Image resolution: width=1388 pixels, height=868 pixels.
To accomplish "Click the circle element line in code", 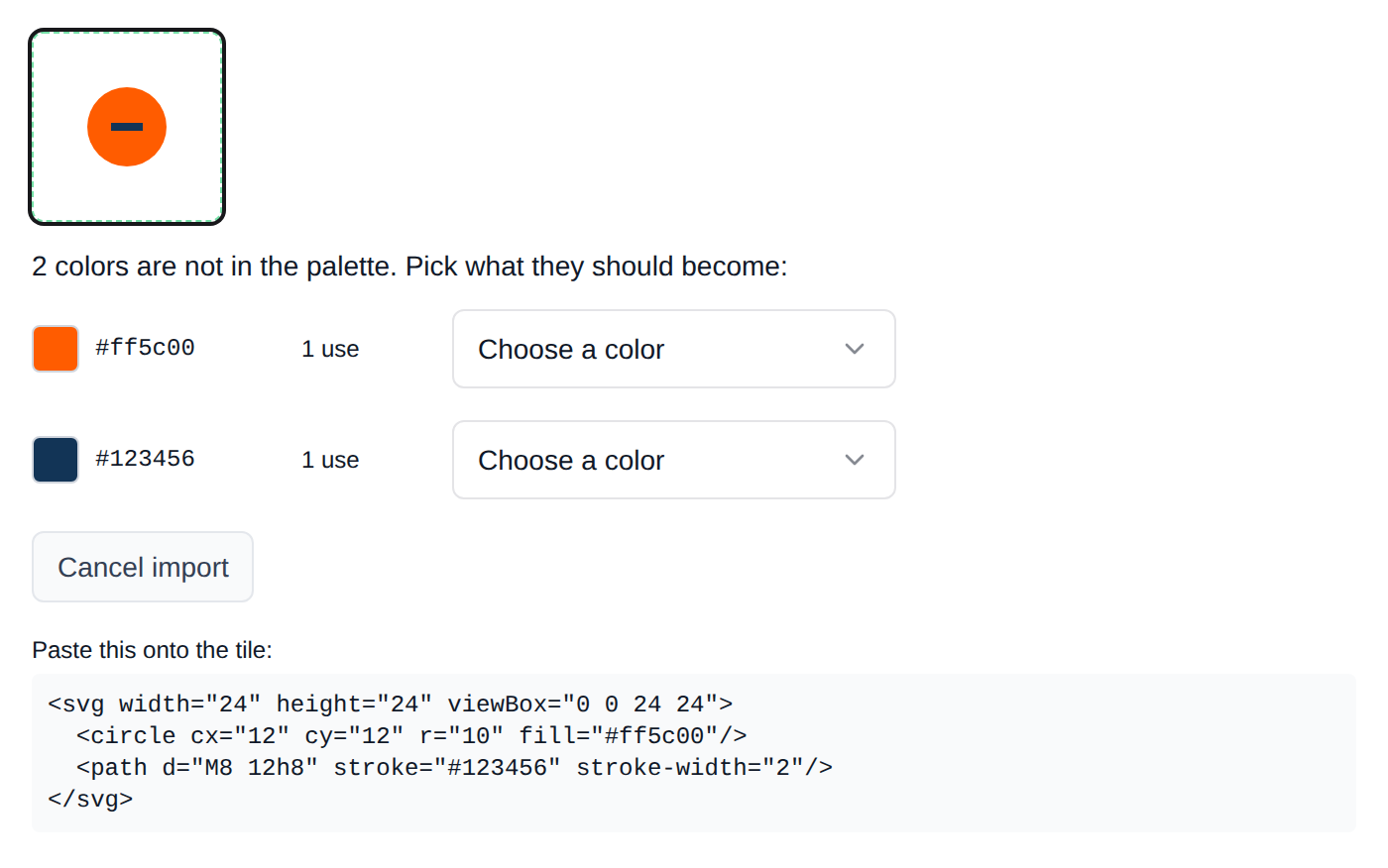I will 411,735.
